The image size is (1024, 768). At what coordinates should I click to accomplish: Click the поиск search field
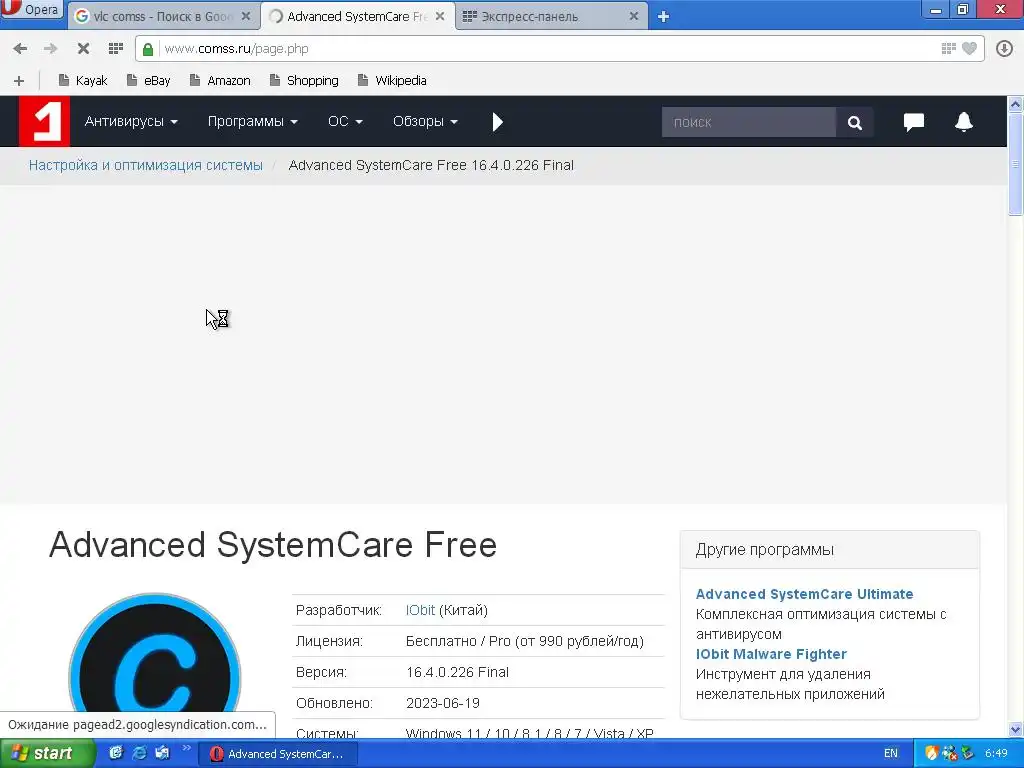[748, 122]
